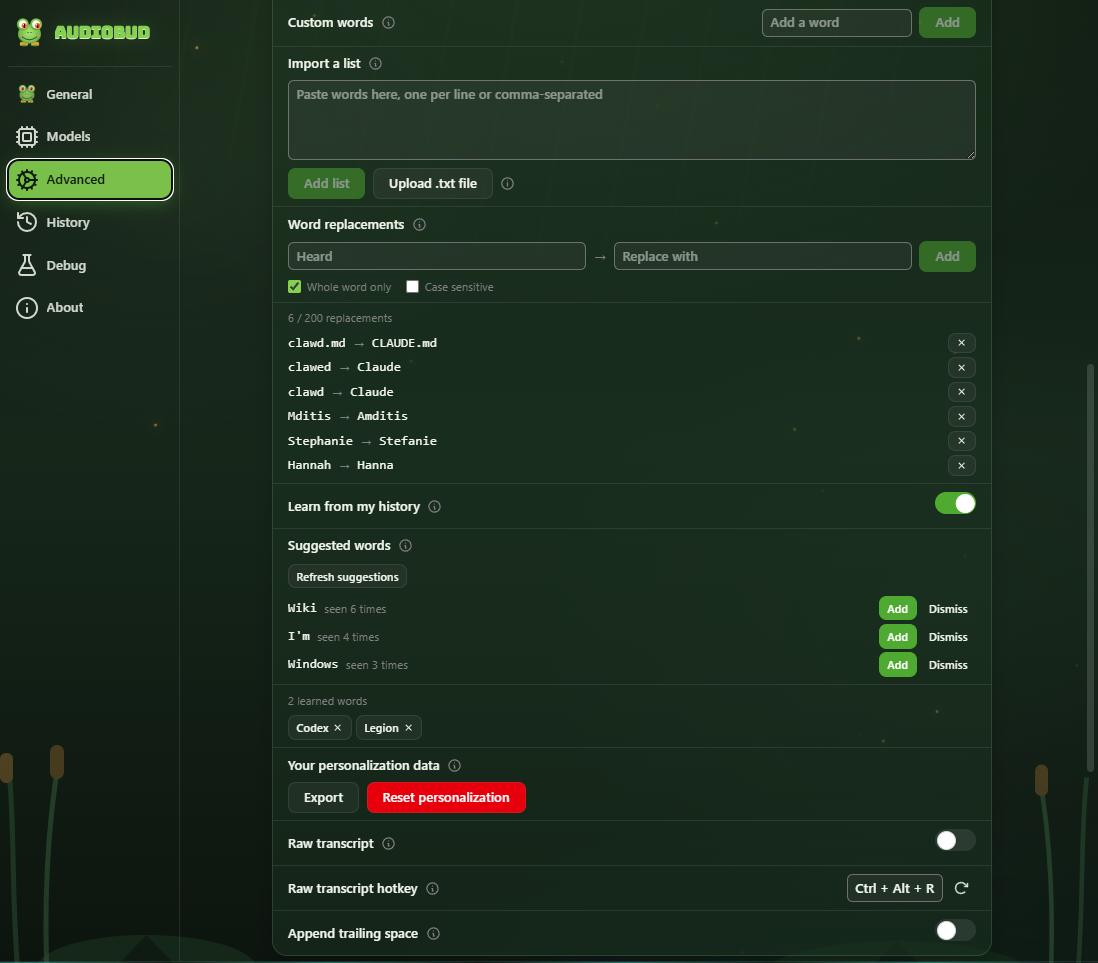Click info icon next to Upload .txt file
The width and height of the screenshot is (1098, 963).
coord(508,183)
